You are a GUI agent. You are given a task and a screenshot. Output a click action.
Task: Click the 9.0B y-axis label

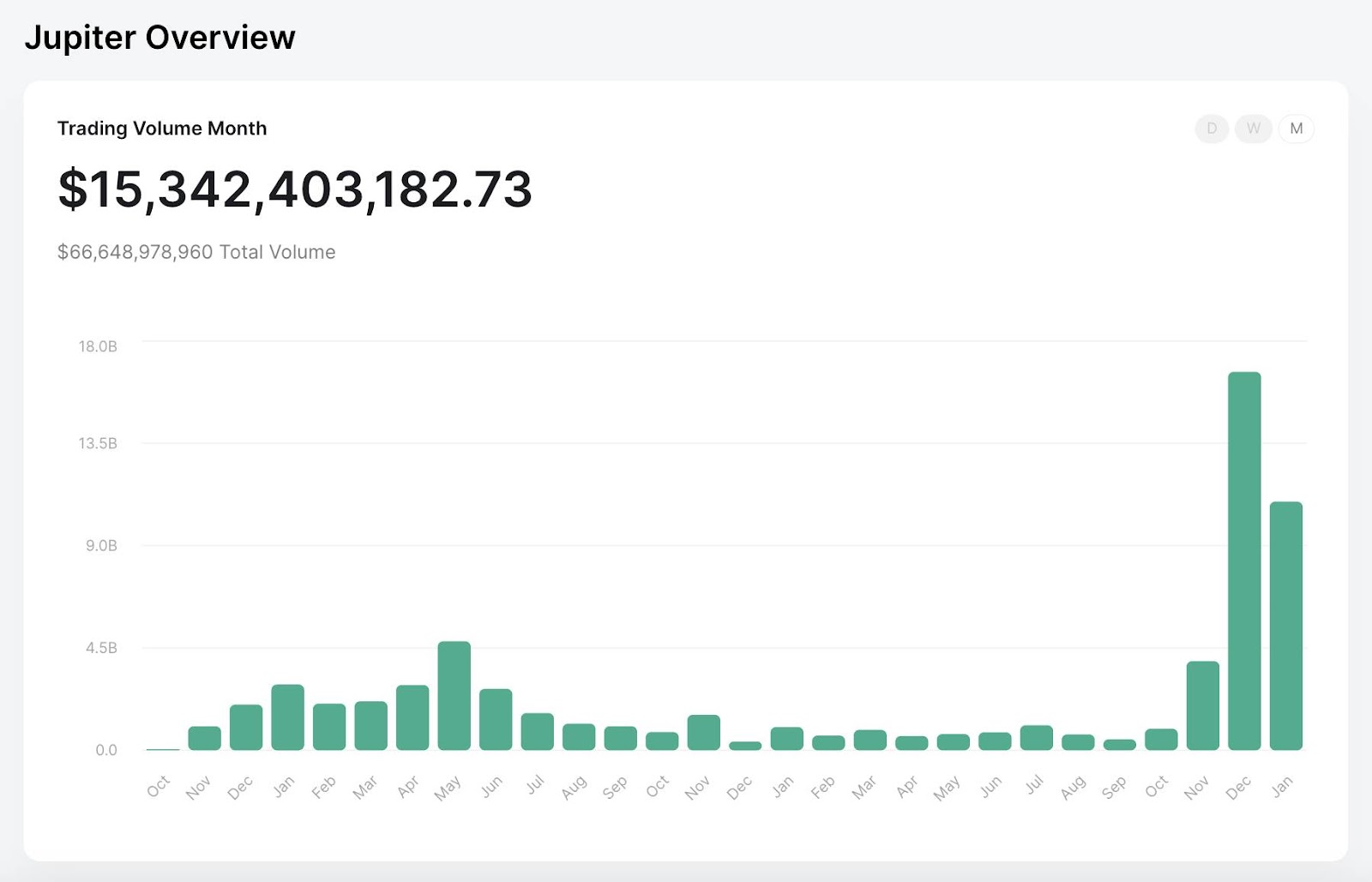pos(101,545)
